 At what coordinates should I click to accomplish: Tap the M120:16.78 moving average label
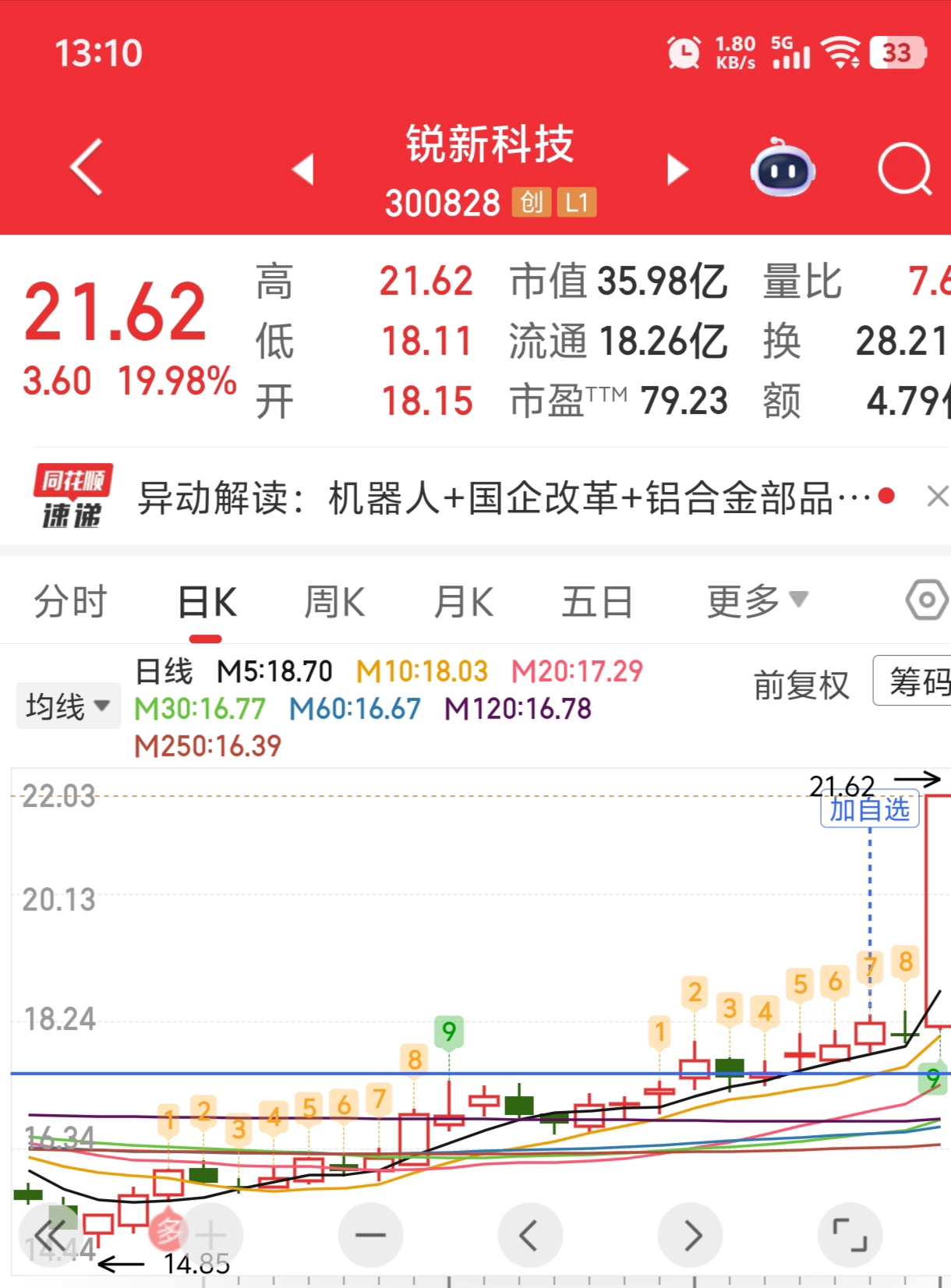pos(518,709)
